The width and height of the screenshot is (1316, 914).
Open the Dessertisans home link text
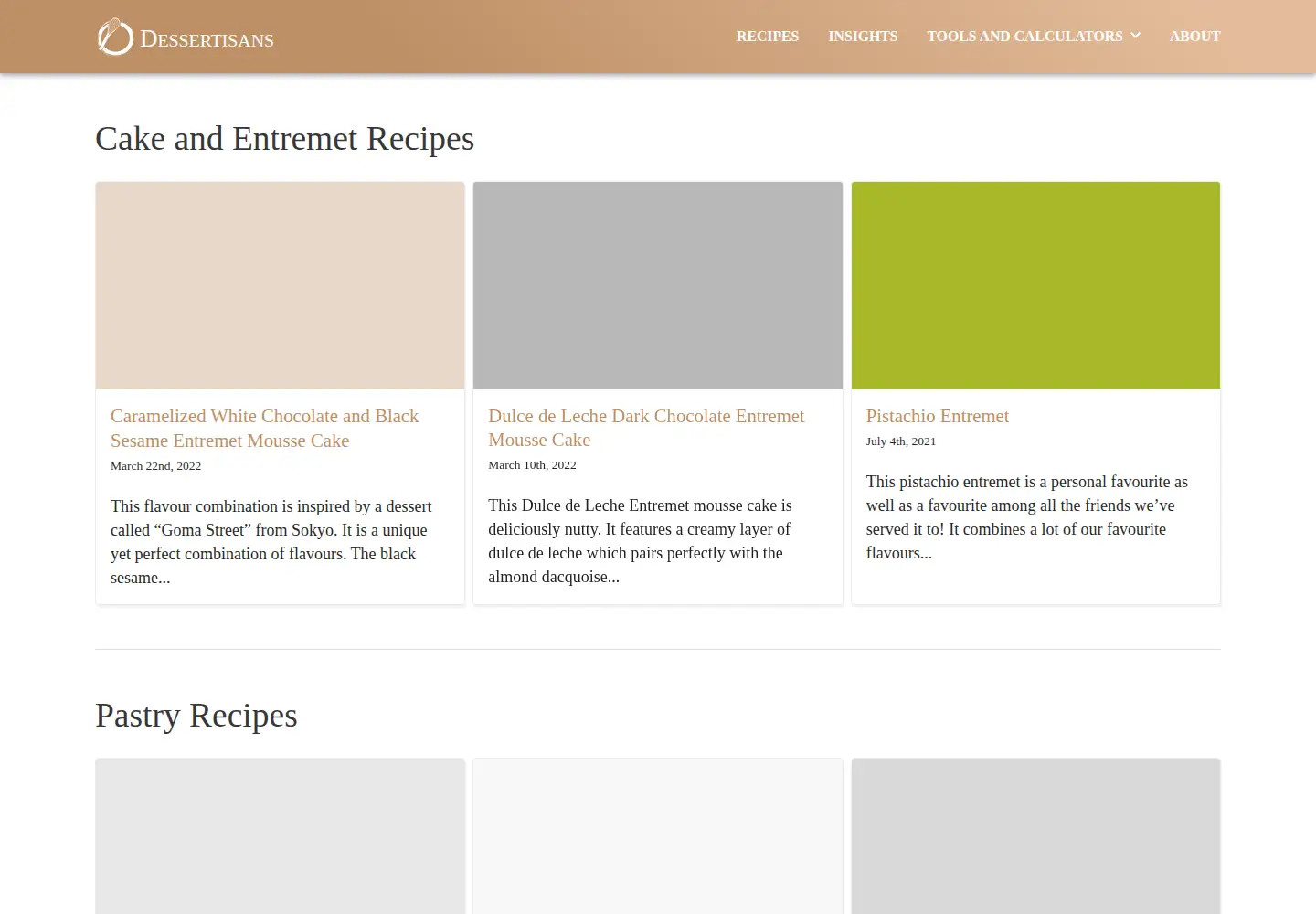[207, 39]
